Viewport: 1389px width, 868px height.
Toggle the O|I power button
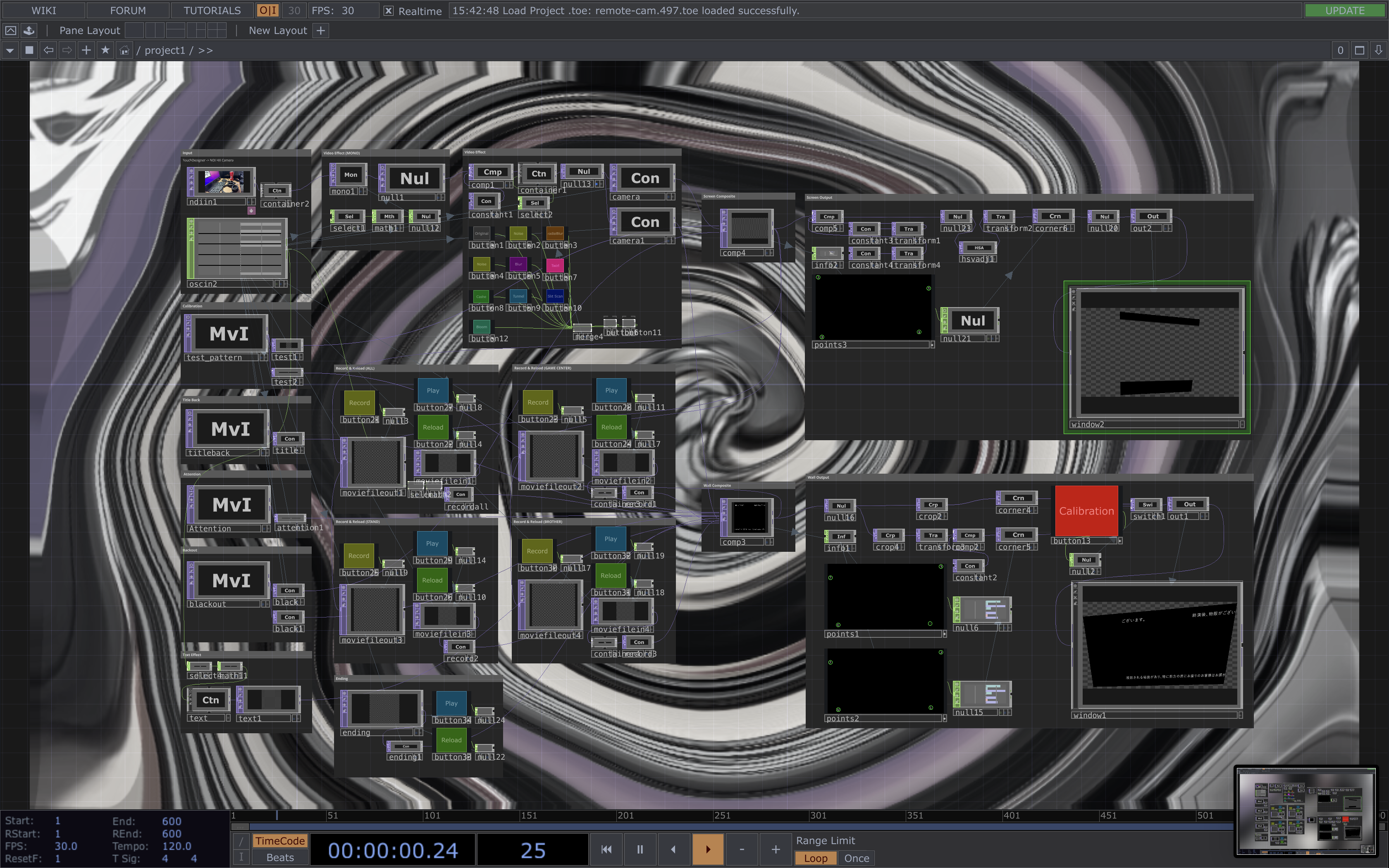point(267,11)
